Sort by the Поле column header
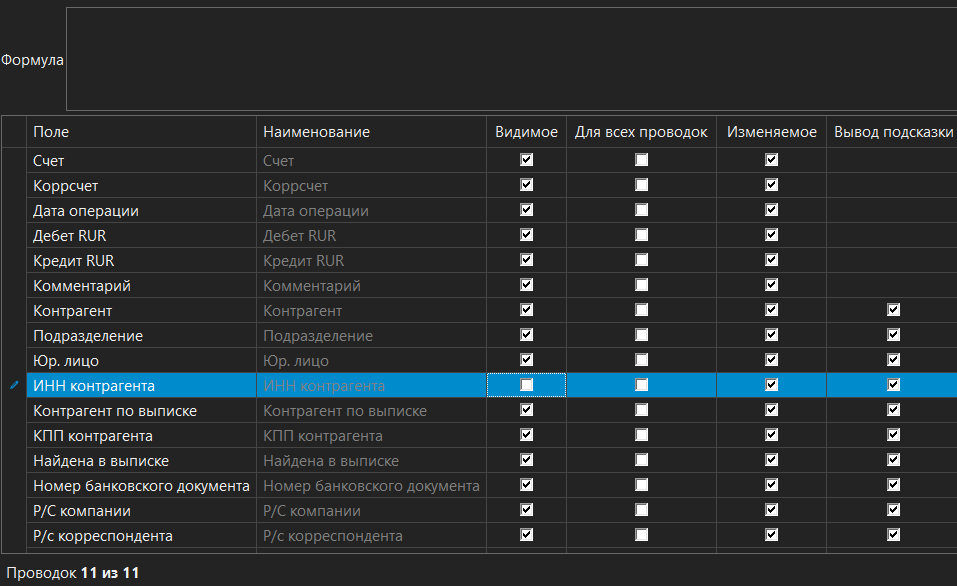 140,132
